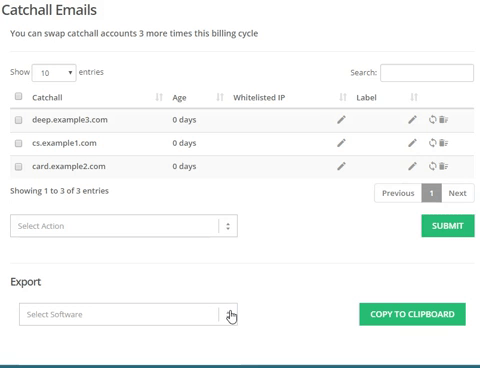Check the deep.example3.com row checkbox
The image size is (480, 368).
coord(19,120)
